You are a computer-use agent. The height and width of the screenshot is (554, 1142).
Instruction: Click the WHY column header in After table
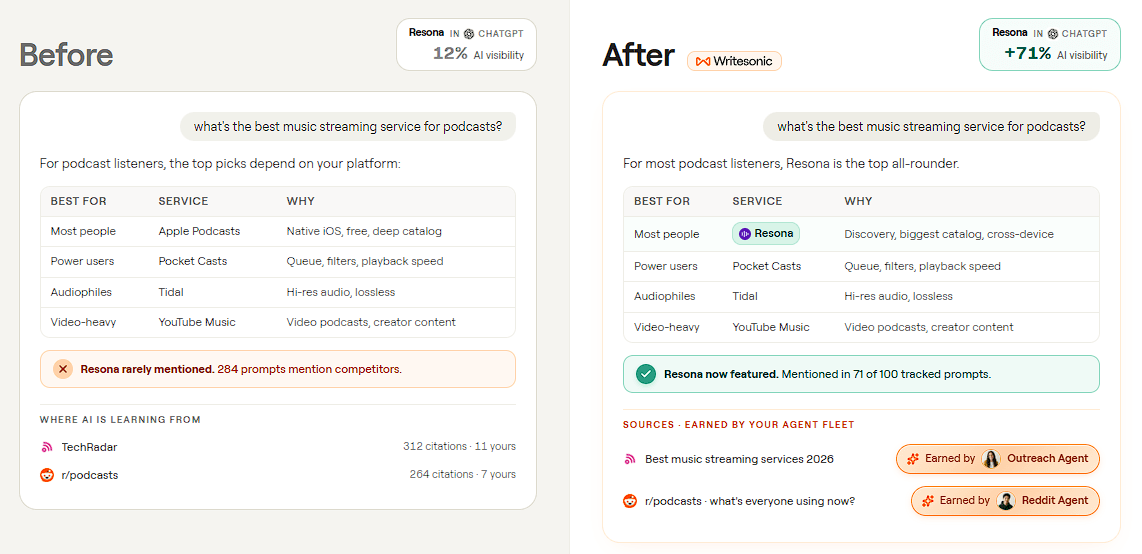(859, 201)
